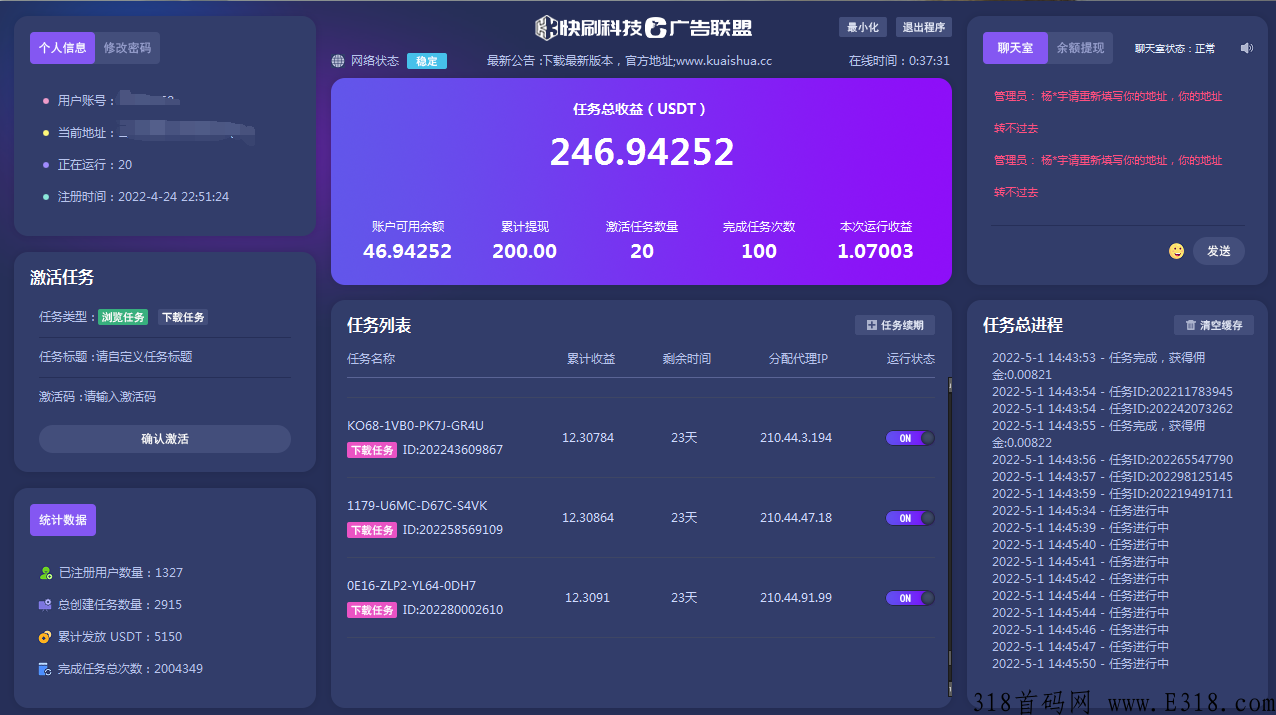Image resolution: width=1276 pixels, height=715 pixels.
Task: Click log entry 任务ID:202211783945
Action: click(x=1112, y=392)
